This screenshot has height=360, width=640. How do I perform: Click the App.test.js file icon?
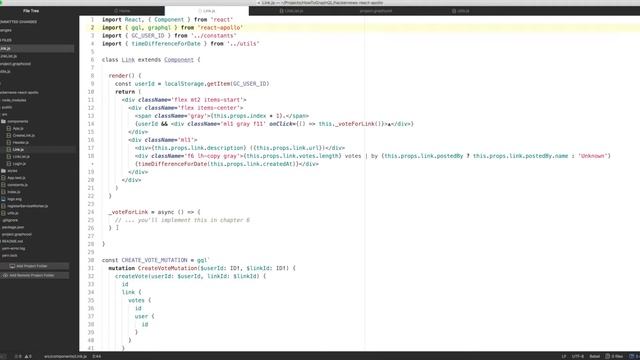(x=4, y=178)
